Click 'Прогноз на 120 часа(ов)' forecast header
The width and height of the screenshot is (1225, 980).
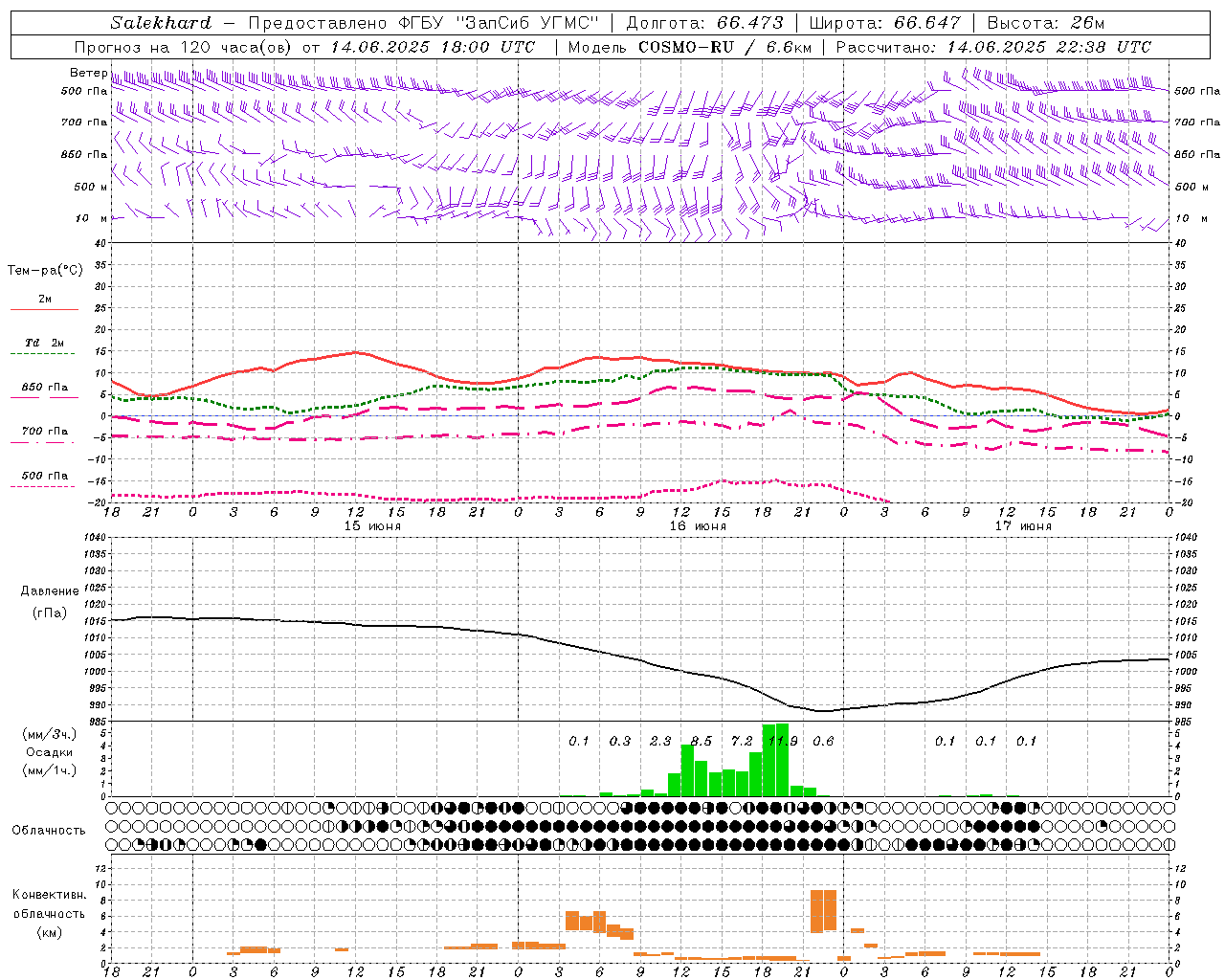click(185, 47)
